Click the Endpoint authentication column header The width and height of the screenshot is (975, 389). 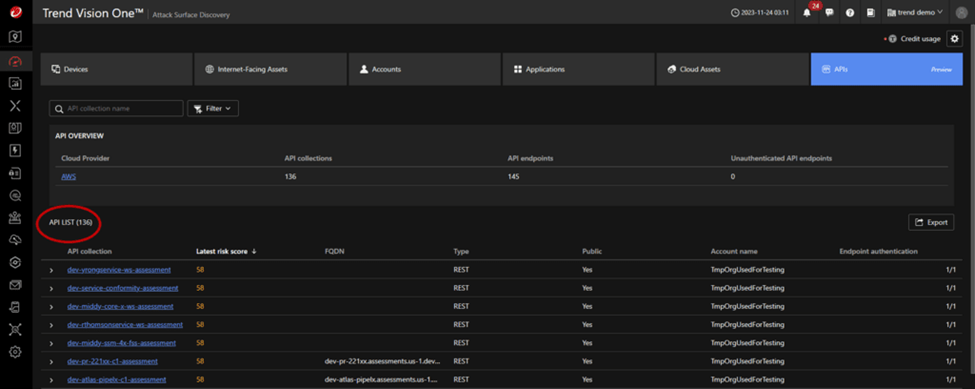[878, 252]
